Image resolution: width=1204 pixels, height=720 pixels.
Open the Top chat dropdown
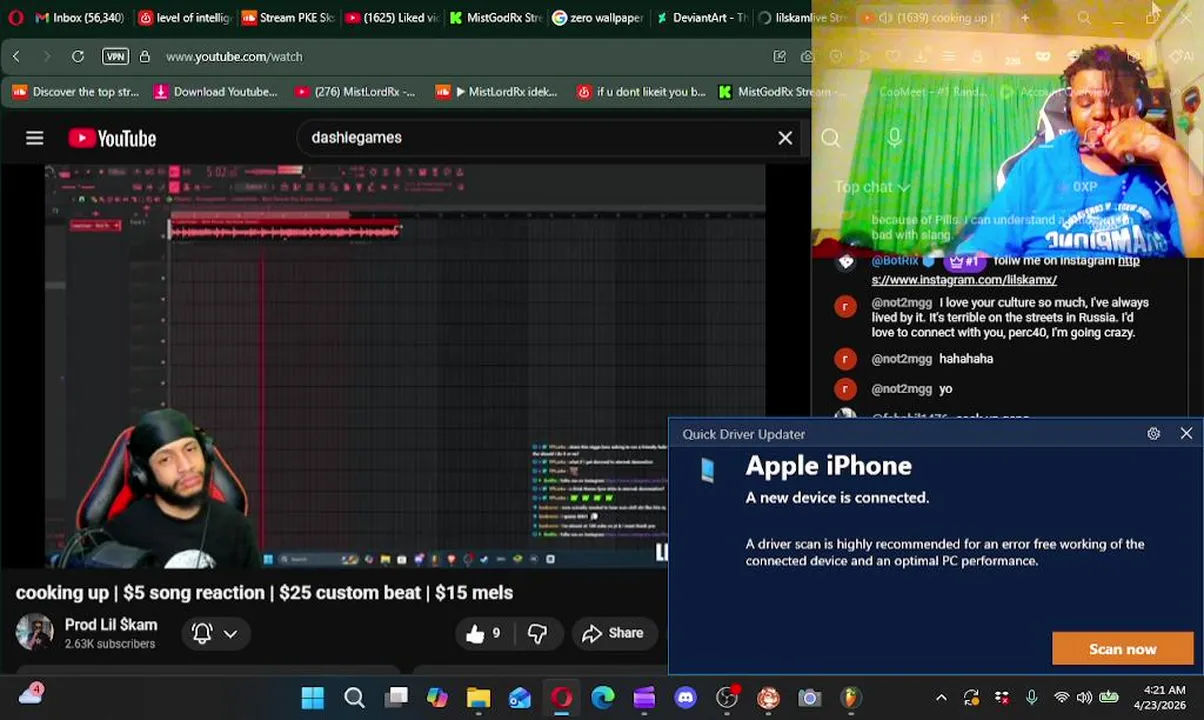872,187
